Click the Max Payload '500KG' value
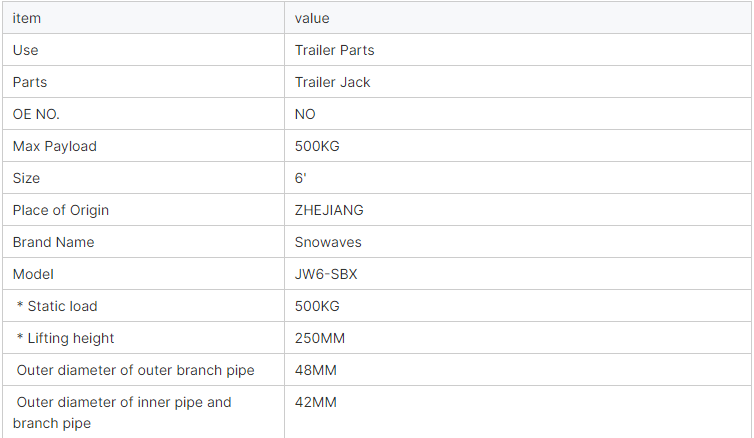Screen dimensions: 754x438 pos(317,146)
